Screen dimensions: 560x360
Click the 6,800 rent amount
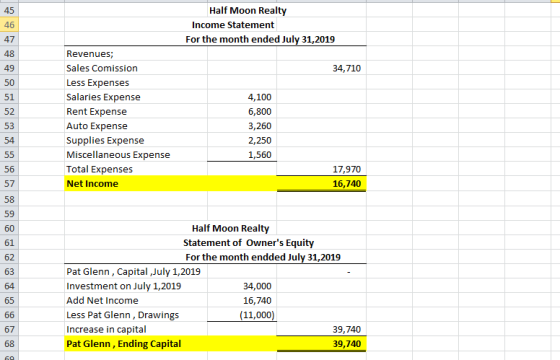tap(260, 111)
